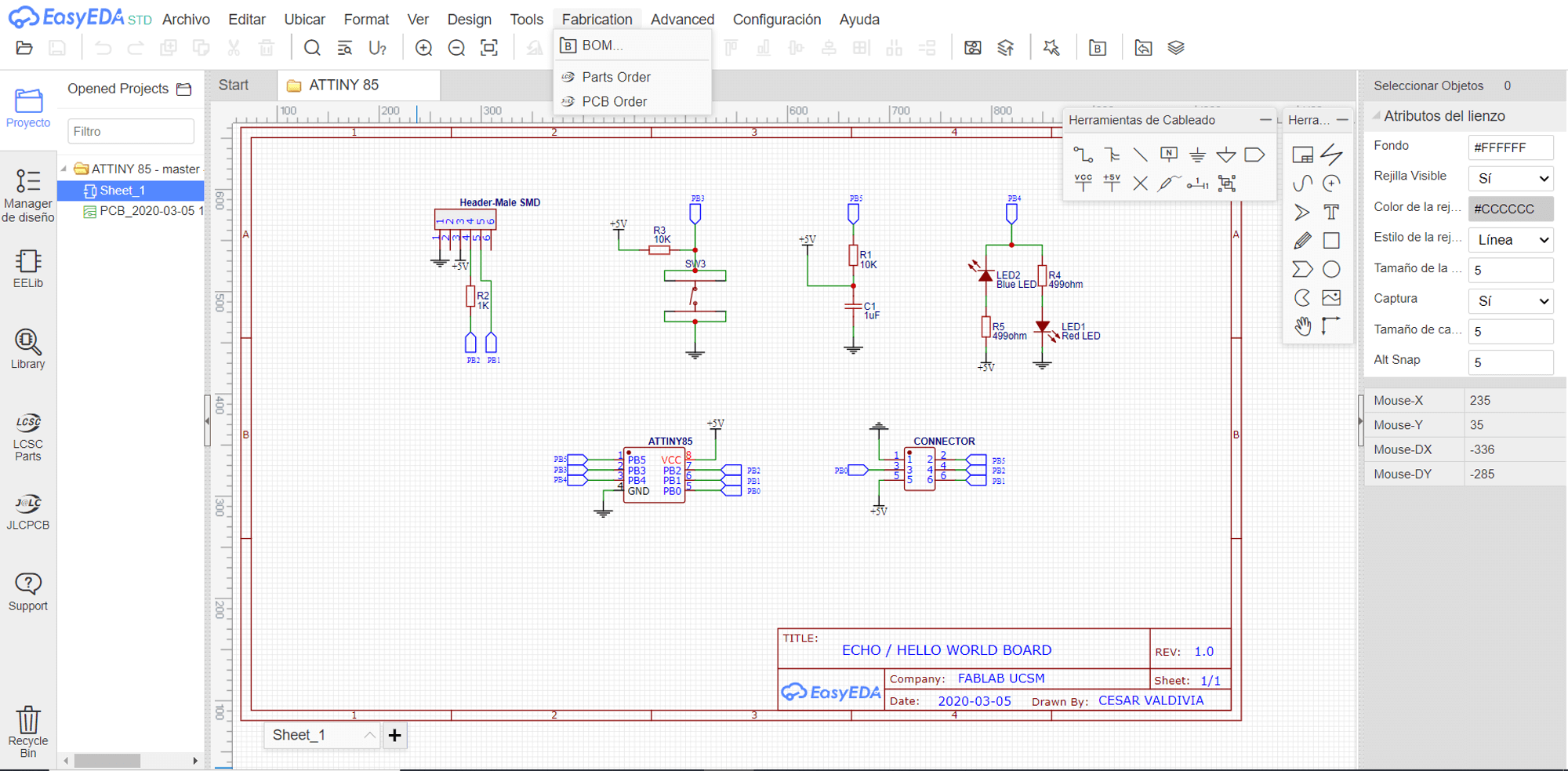Screen dimensions: 1568x771
Task: Open the Rejilla Visible dropdown
Action: click(x=1511, y=178)
